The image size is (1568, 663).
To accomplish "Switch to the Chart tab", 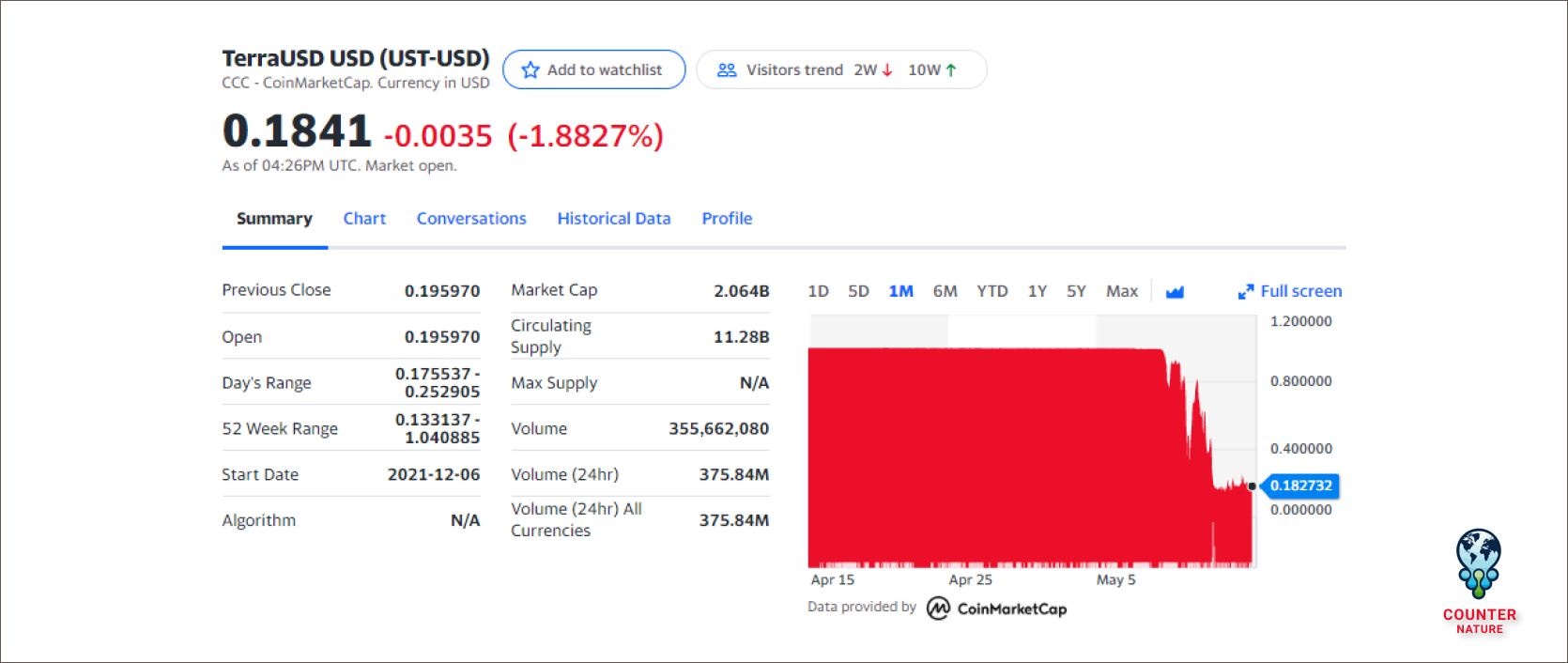I will coord(364,219).
